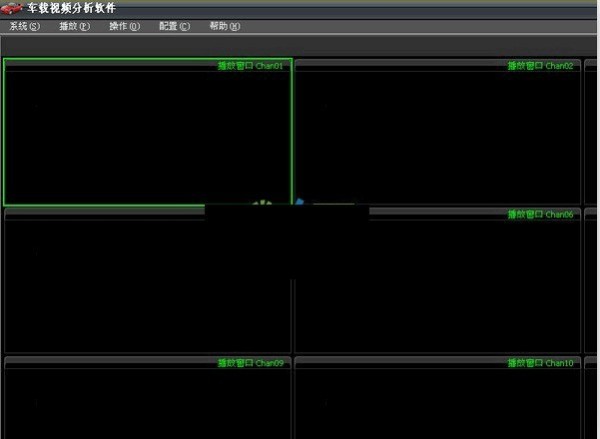
Task: Select the partially visible window right of Chan06
Action: coord(592,283)
